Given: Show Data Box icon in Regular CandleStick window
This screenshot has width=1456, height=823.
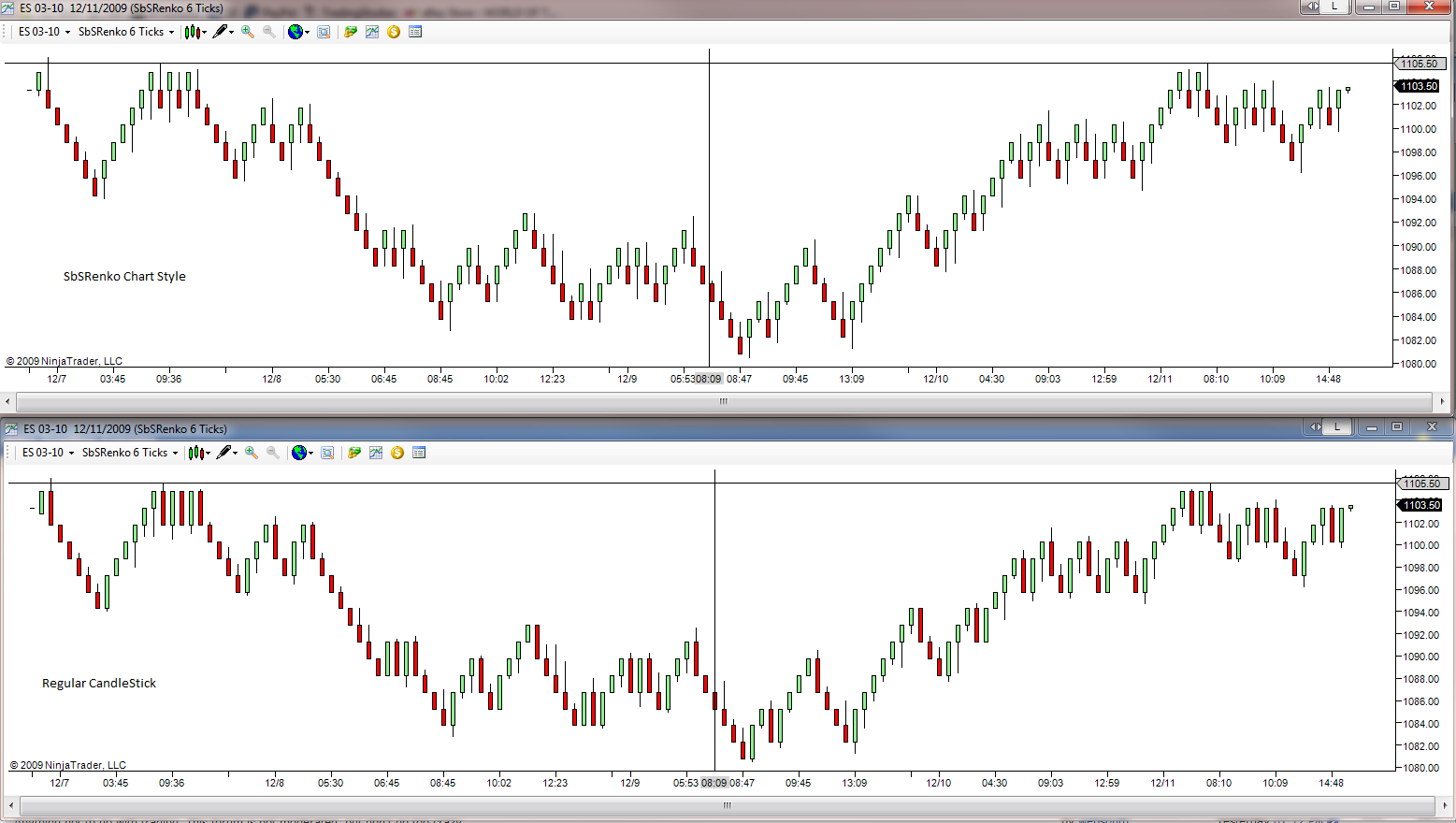Looking at the screenshot, I should click(327, 453).
